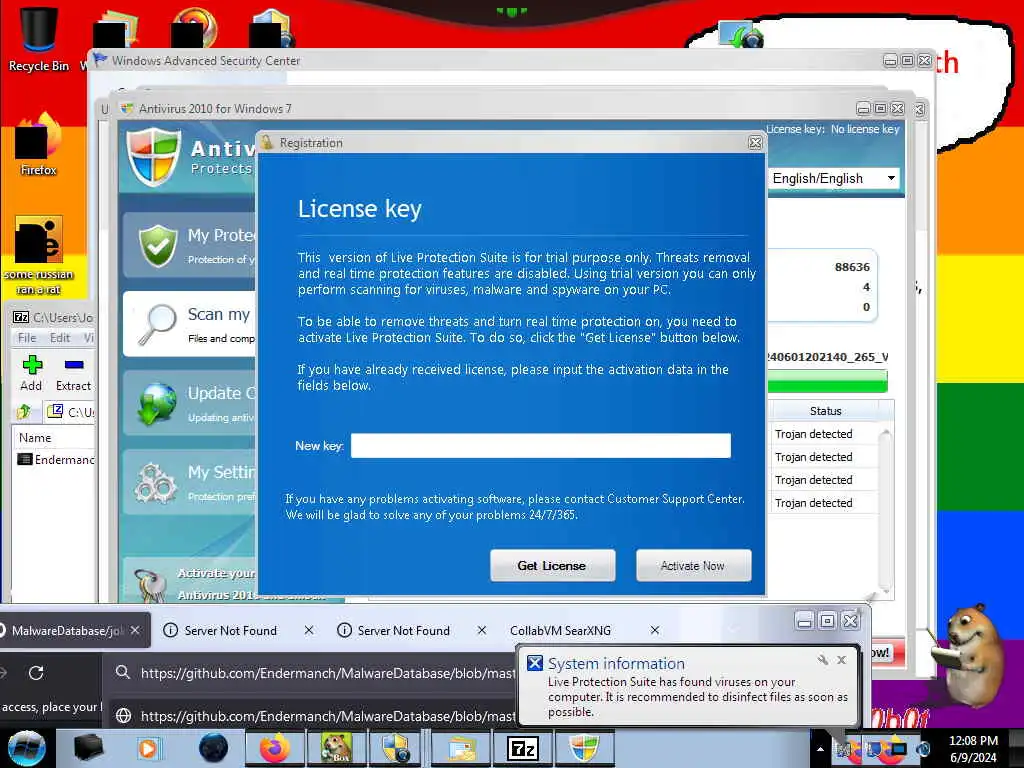Image resolution: width=1024 pixels, height=768 pixels.
Task: Click the 'No license key' text
Action: click(x=865, y=129)
